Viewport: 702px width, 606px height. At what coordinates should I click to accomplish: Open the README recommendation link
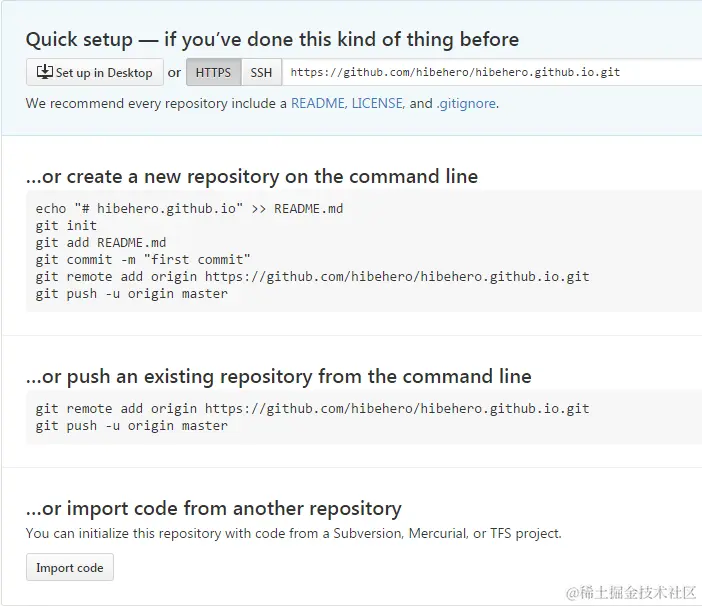point(317,103)
